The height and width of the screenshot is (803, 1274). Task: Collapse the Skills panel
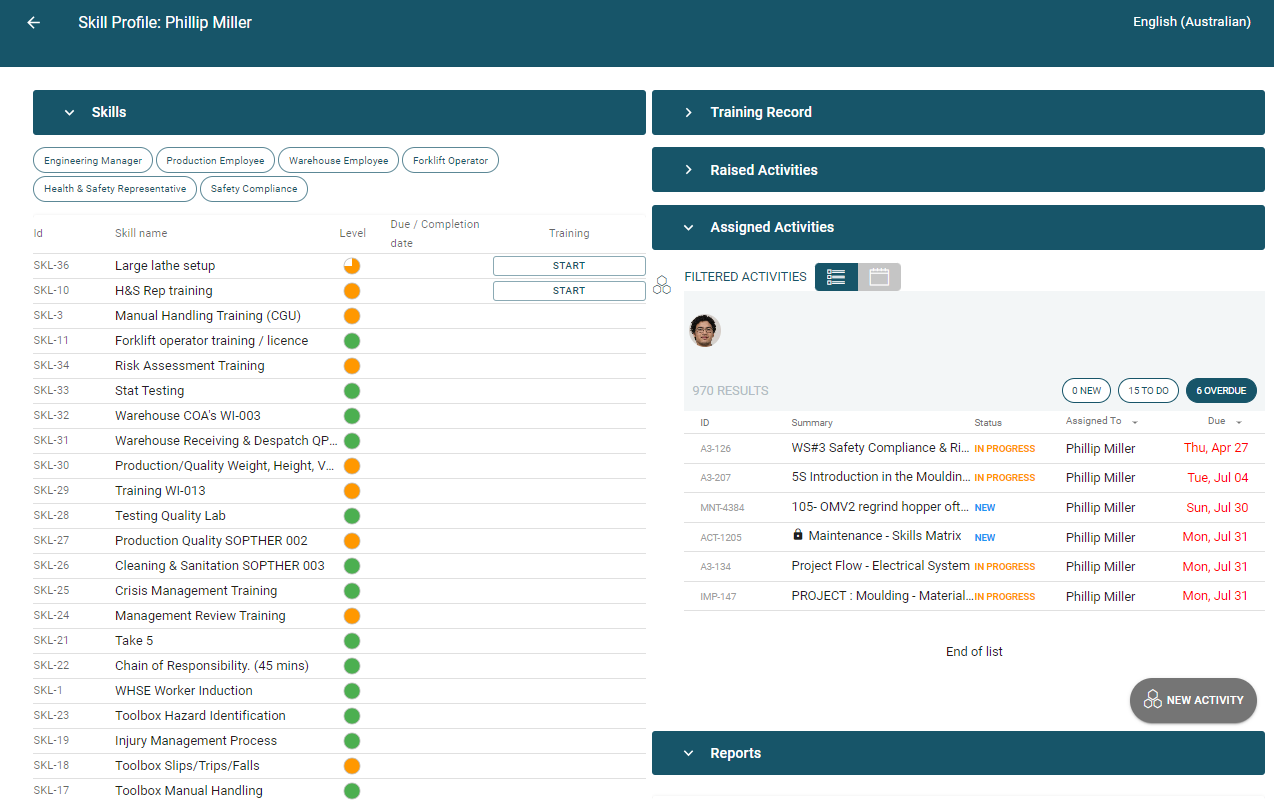click(x=70, y=113)
